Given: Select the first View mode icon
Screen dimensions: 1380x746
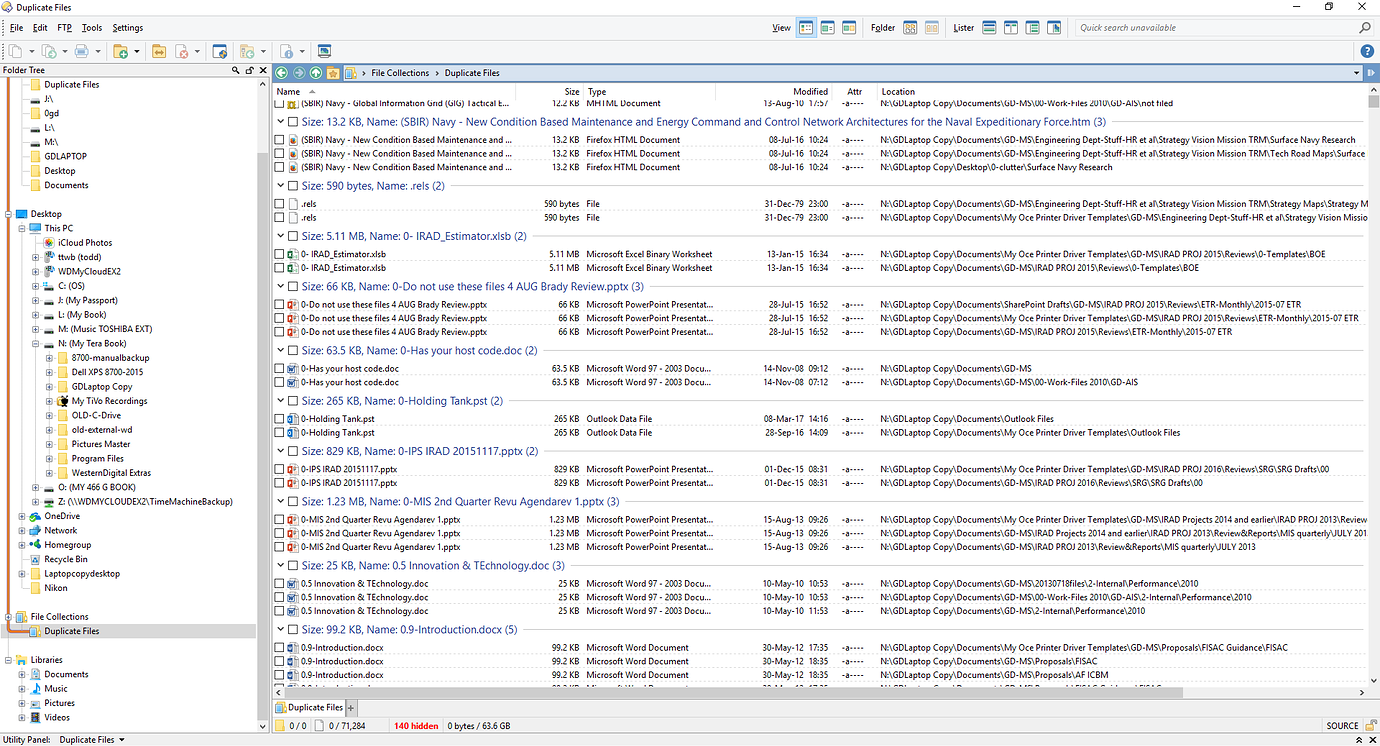Looking at the screenshot, I should coord(806,28).
